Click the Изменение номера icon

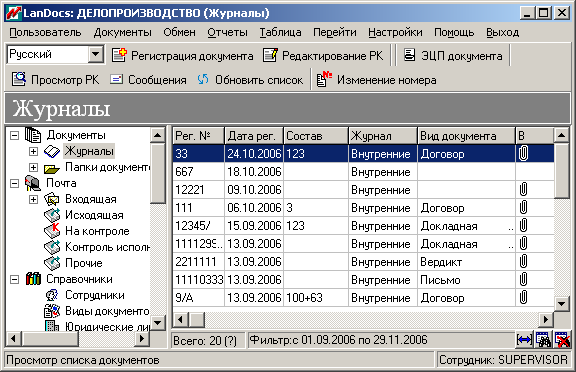click(x=324, y=79)
